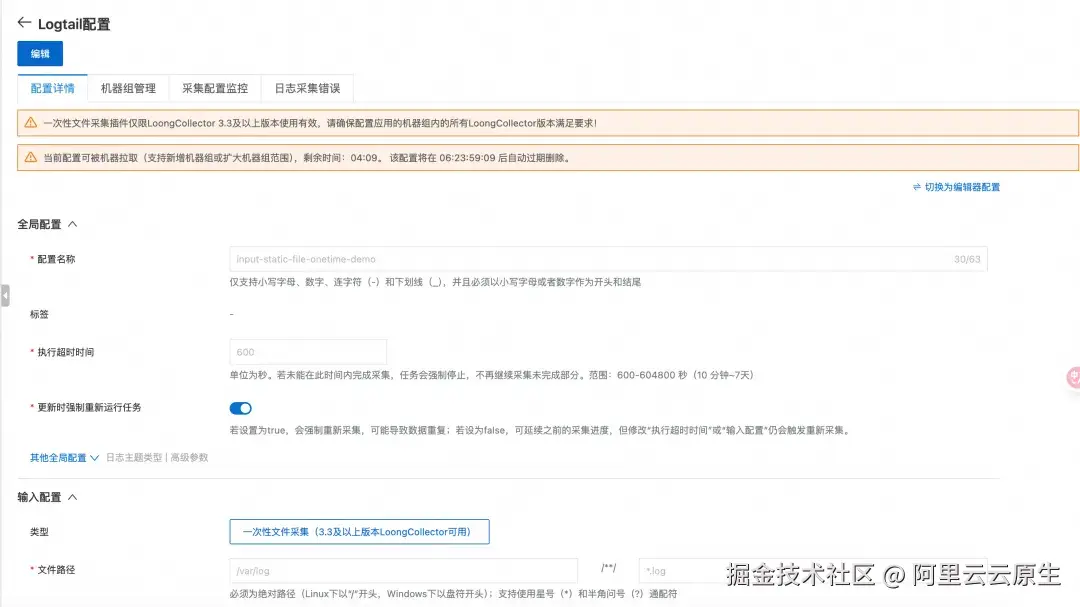Screen dimensions: 1080x607
Task: Open the 采集配置监控 tab
Action: coord(215,88)
